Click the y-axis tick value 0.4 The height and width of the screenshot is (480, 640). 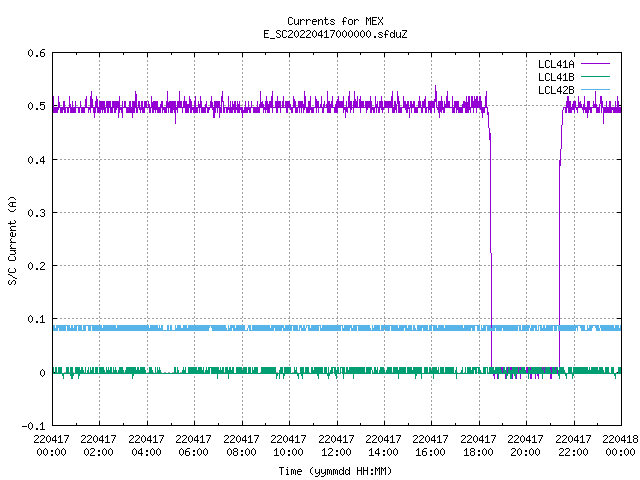coord(36,160)
